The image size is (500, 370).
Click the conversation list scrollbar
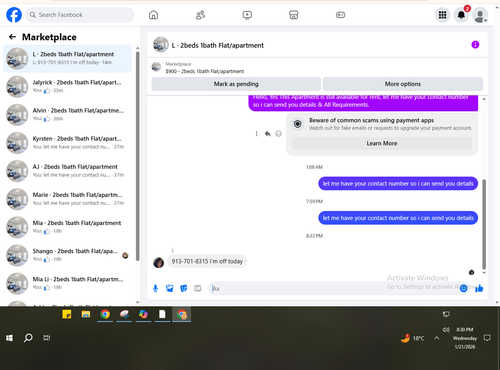[x=137, y=156]
